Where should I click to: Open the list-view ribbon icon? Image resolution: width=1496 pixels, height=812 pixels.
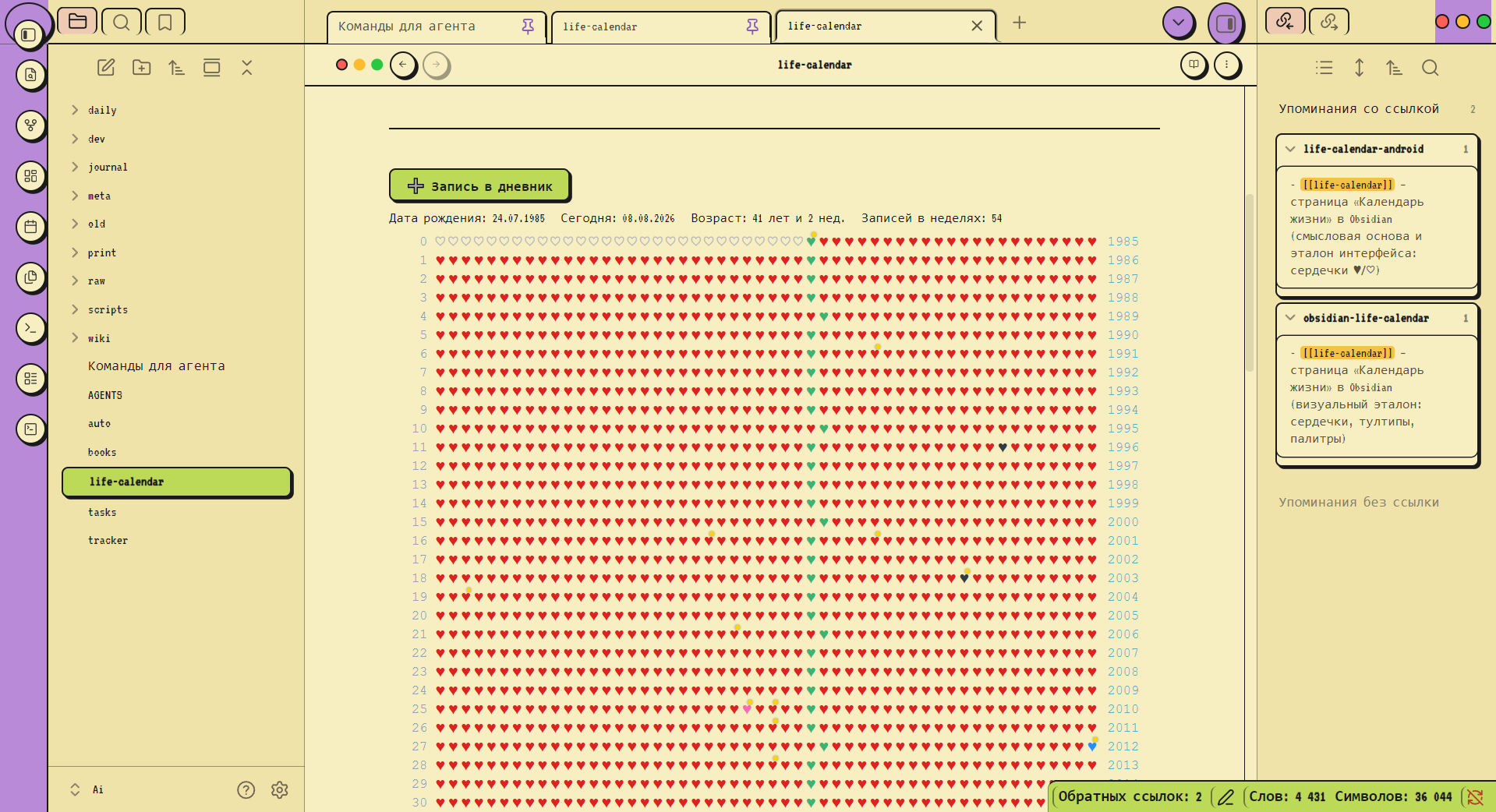point(30,379)
